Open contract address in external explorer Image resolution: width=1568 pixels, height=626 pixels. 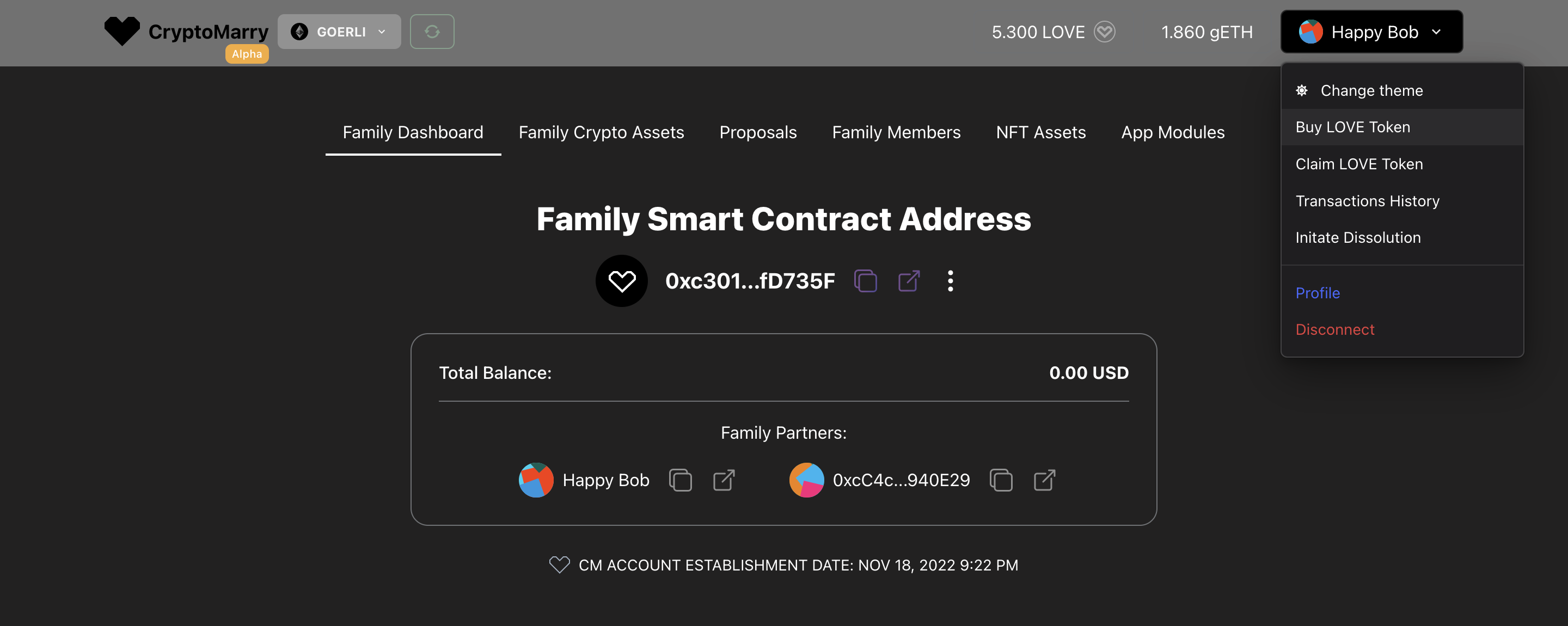909,281
